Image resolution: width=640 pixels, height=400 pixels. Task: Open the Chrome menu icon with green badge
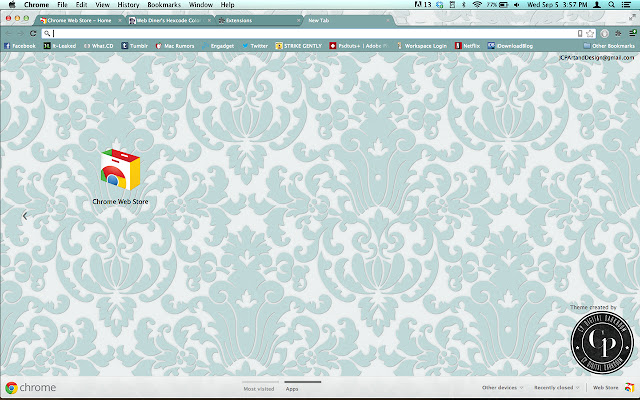click(x=632, y=33)
